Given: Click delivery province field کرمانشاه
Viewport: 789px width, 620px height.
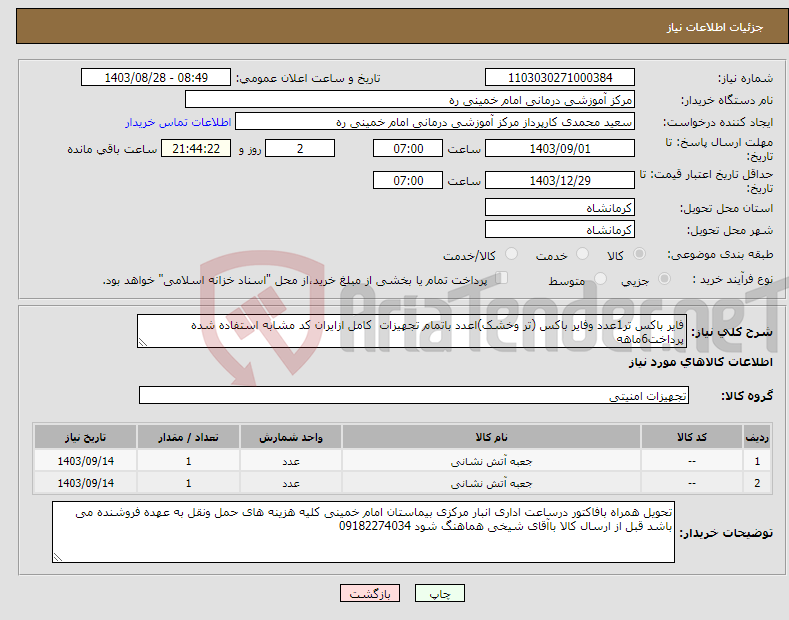Looking at the screenshot, I should pos(560,207).
